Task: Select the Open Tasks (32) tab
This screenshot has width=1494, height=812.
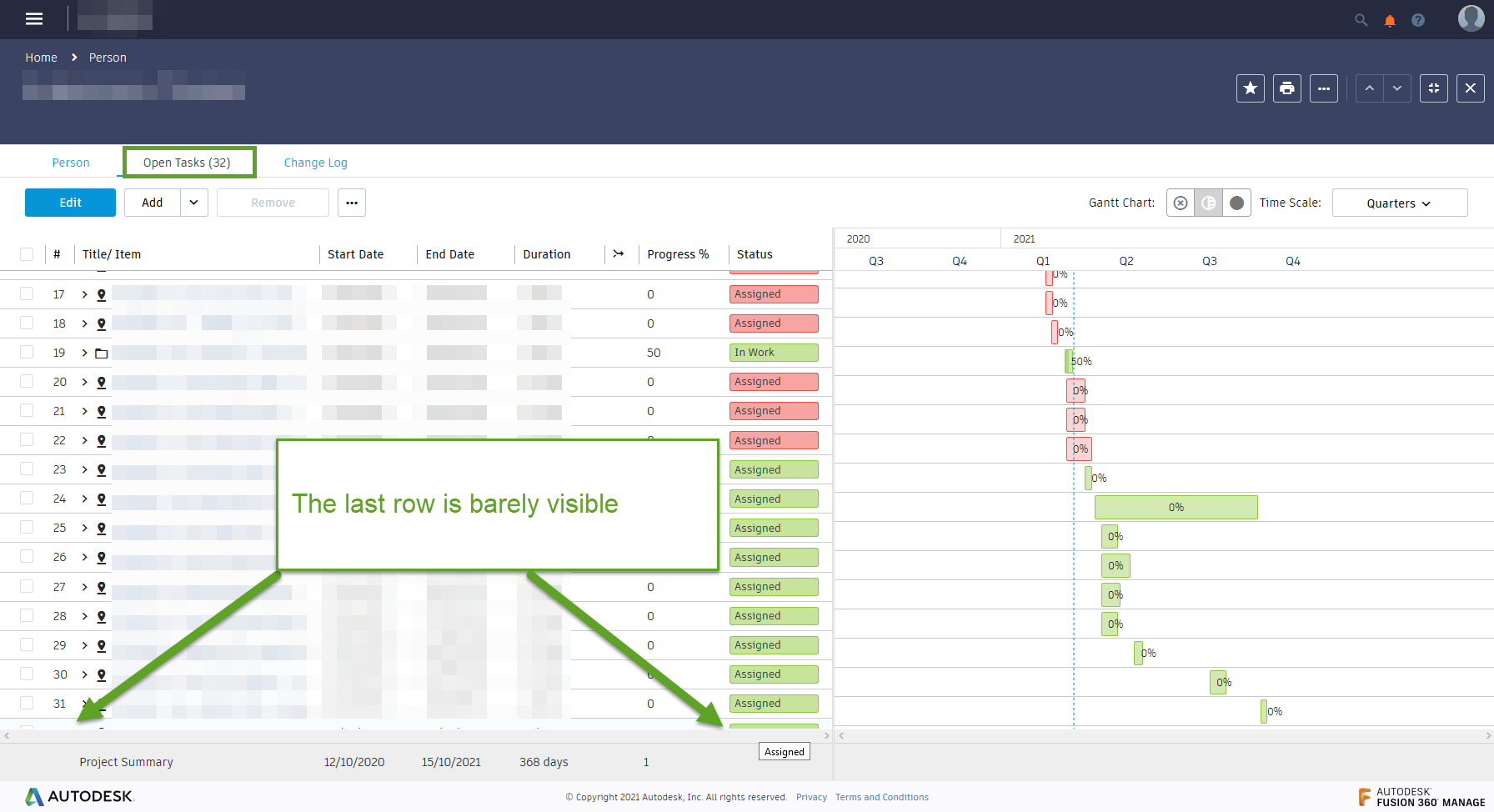Action: coord(187,163)
